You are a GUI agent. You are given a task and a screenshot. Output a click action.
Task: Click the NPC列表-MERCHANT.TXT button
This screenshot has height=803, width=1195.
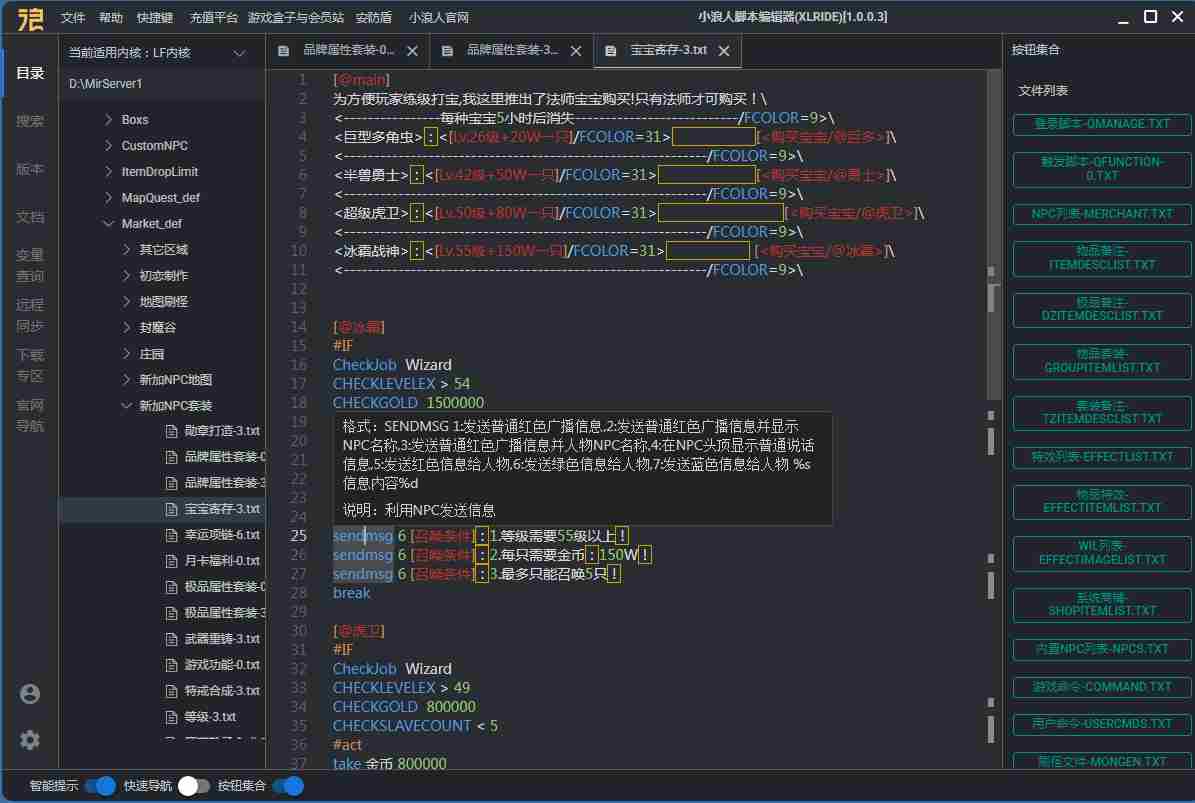(x=1101, y=213)
